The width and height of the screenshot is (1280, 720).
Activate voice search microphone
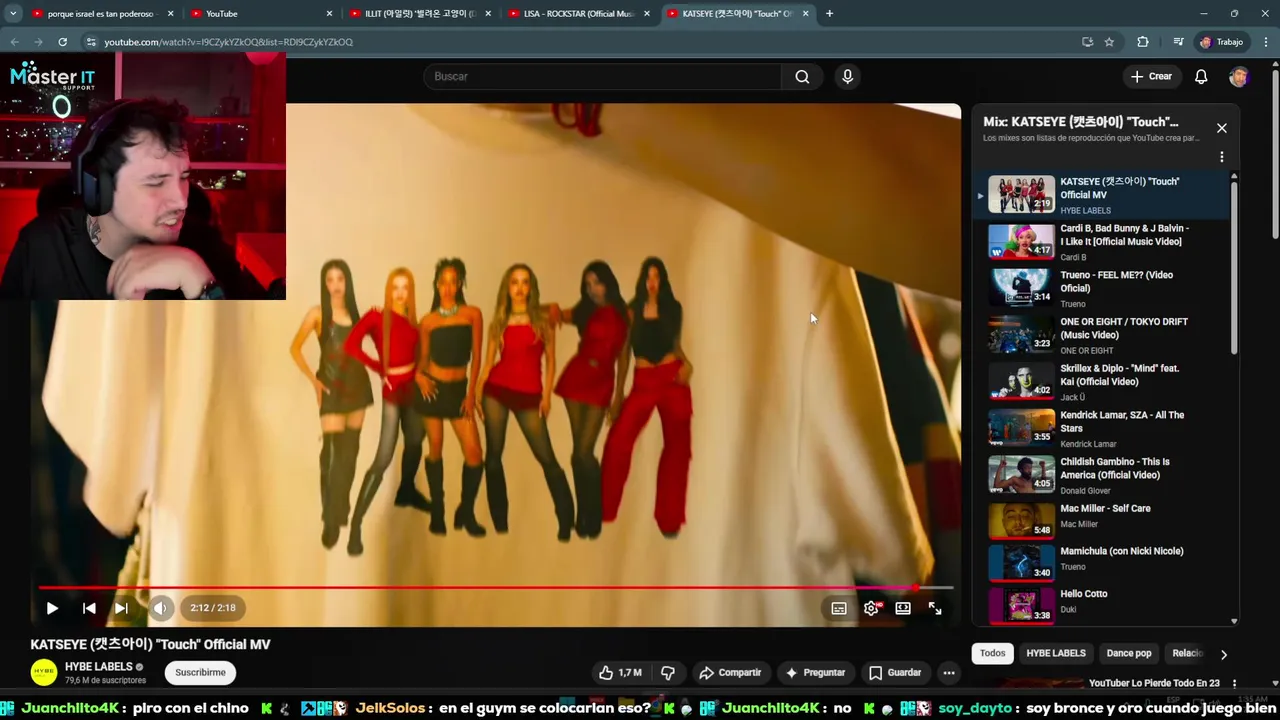tap(847, 77)
